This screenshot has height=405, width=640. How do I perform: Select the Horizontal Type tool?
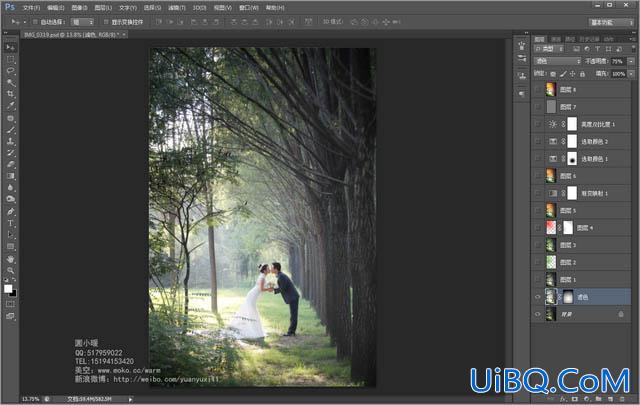click(x=11, y=223)
